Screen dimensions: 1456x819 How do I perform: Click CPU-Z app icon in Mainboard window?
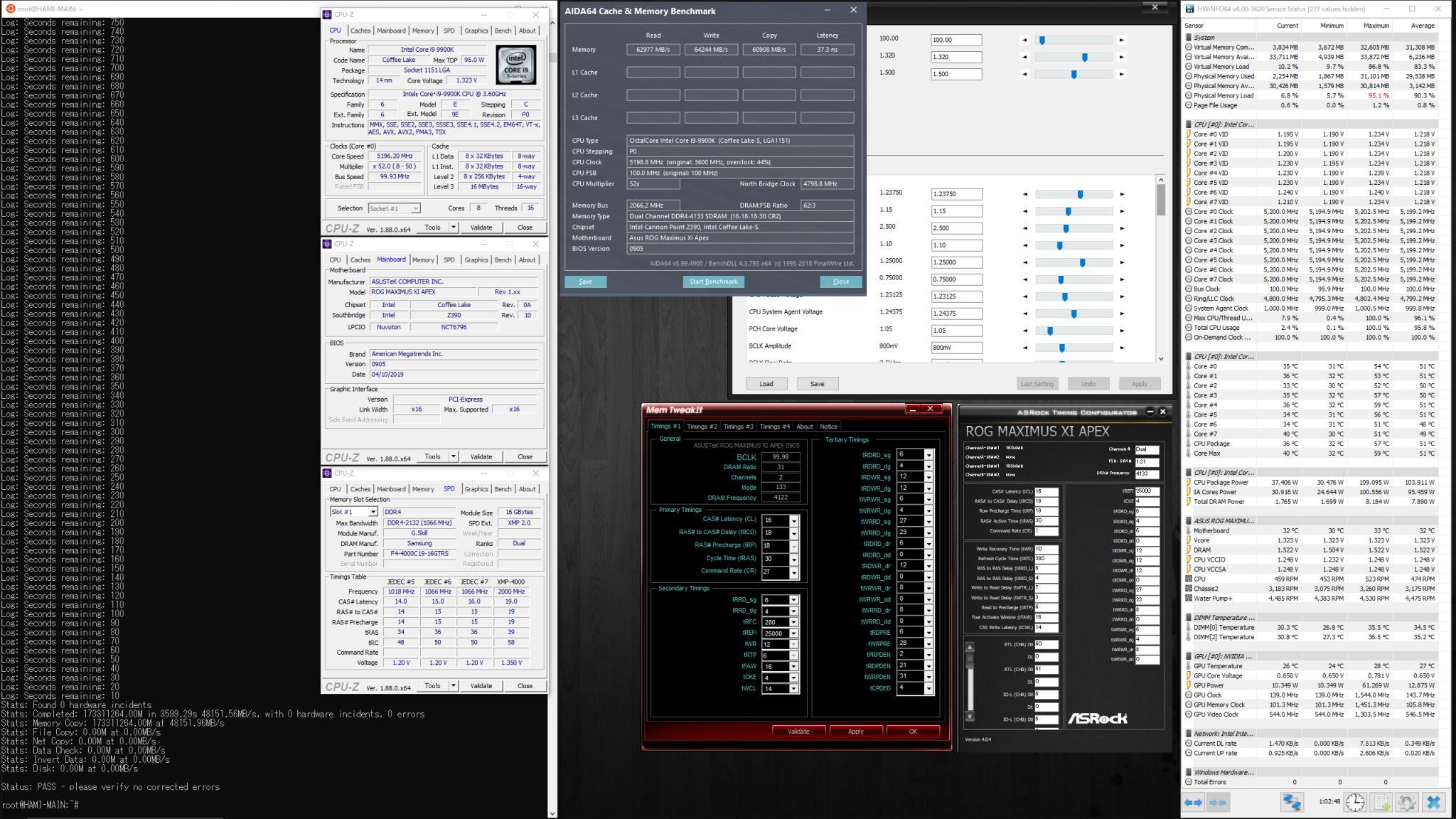[327, 244]
